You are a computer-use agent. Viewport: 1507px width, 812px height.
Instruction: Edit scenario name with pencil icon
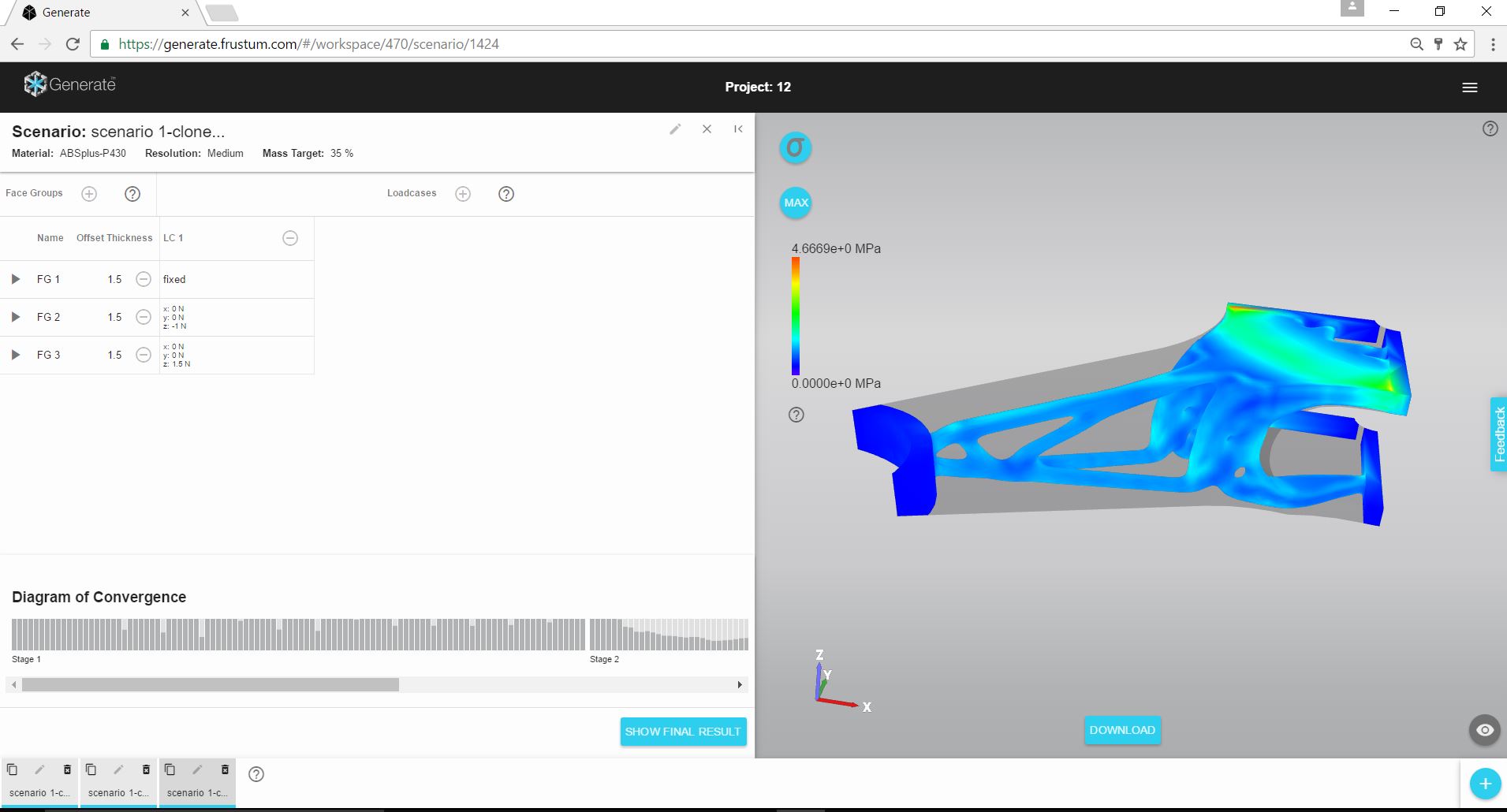pyautogui.click(x=675, y=129)
